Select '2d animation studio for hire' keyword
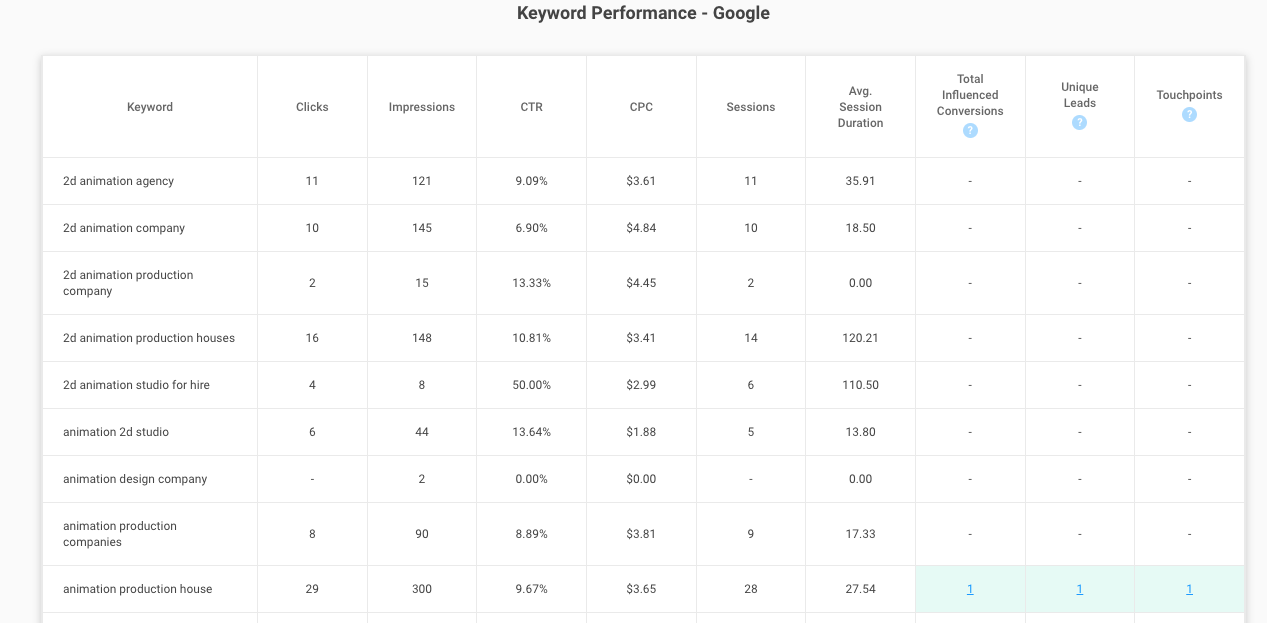 [x=136, y=385]
